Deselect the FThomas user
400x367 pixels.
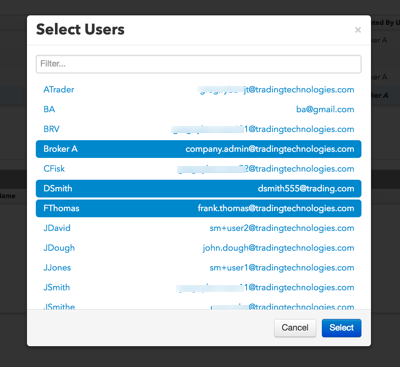[x=199, y=208]
